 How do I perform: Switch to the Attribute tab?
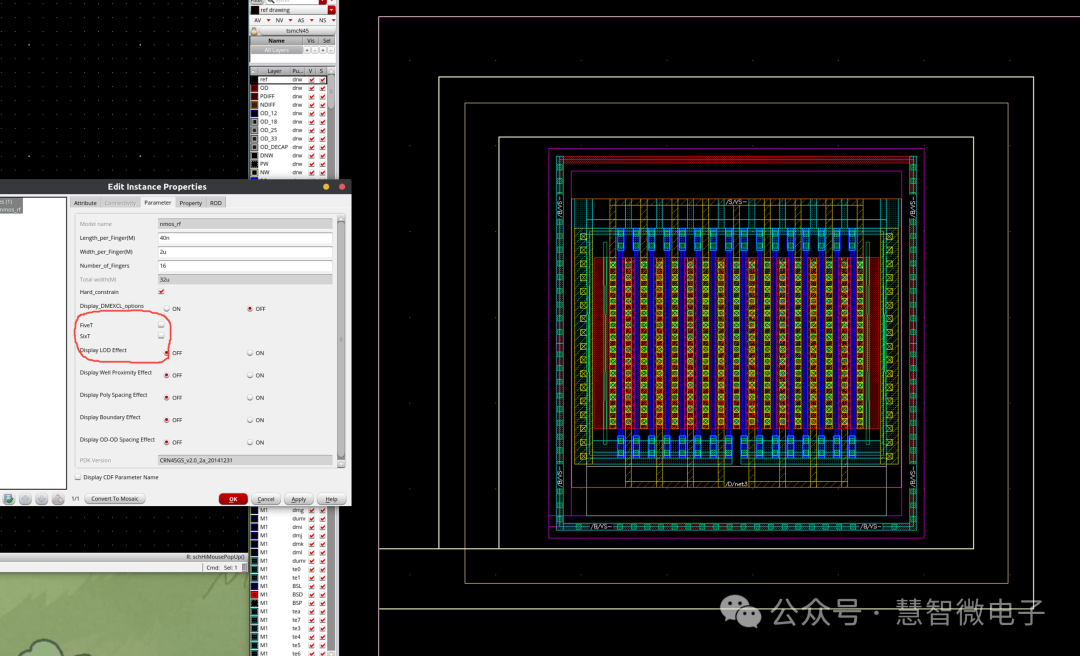click(85, 203)
